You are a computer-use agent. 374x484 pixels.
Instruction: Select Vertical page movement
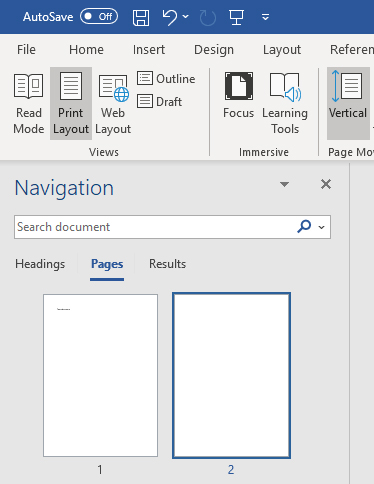point(348,104)
